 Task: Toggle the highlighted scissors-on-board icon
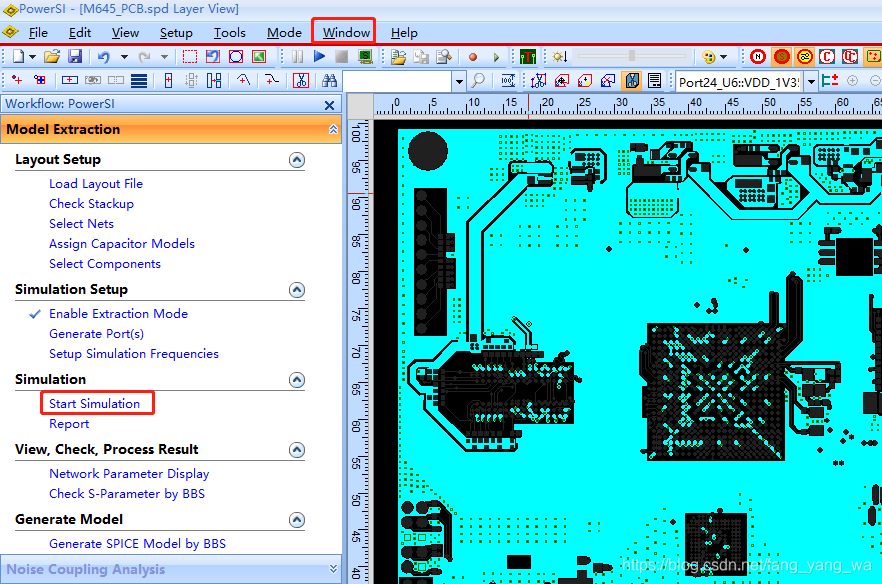pyautogui.click(x=632, y=80)
